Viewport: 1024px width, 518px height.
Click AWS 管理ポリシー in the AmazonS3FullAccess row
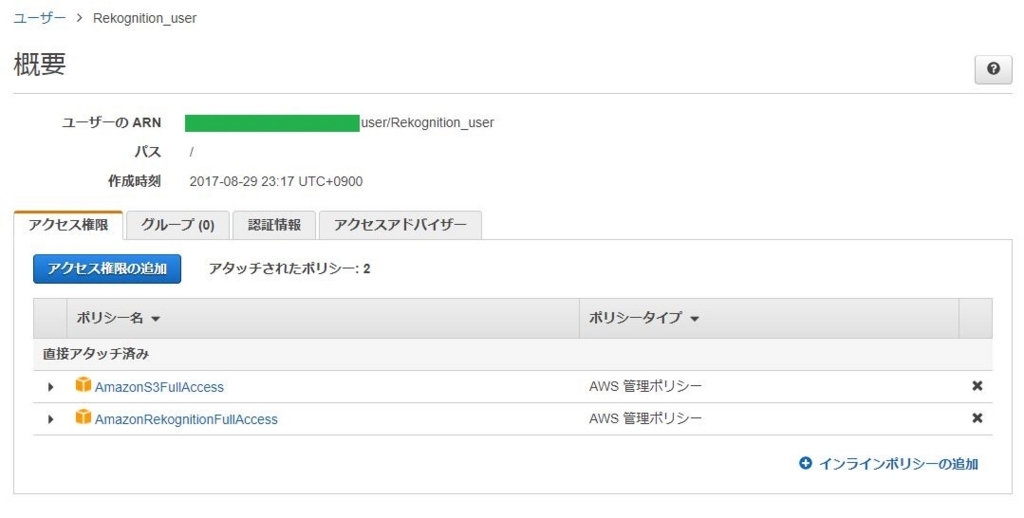[x=645, y=386]
